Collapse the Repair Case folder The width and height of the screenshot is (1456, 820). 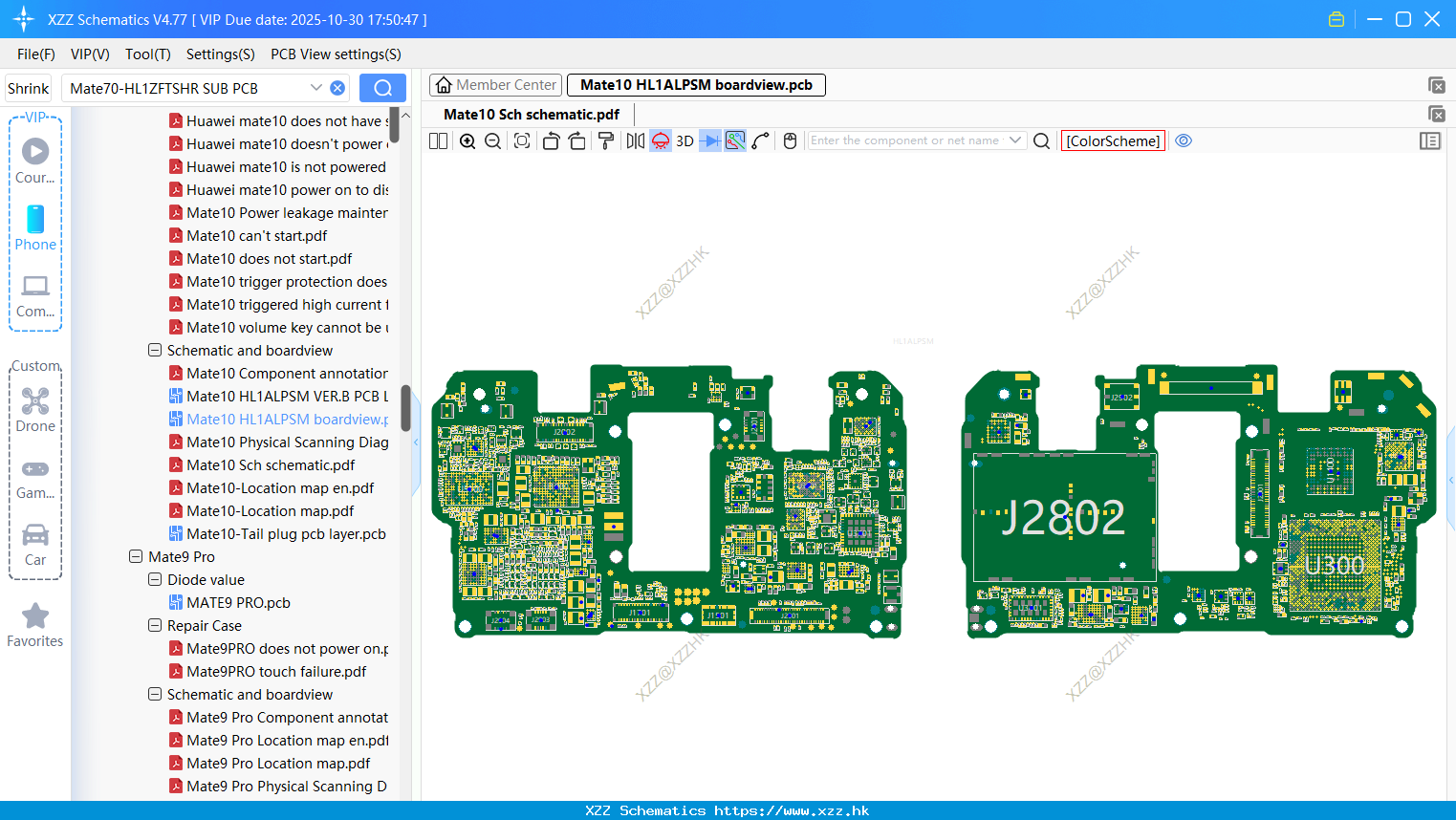click(155, 626)
